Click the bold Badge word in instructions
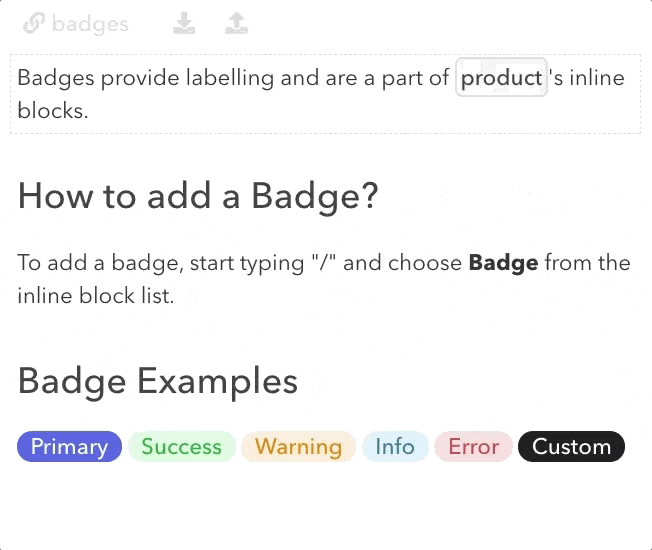The width and height of the screenshot is (652, 550). coord(503,263)
